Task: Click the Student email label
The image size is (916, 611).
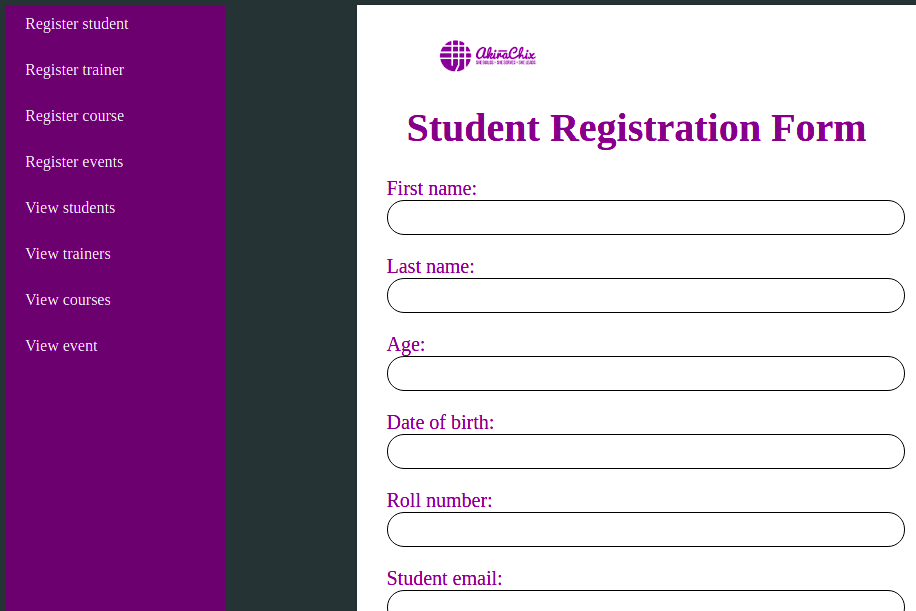Action: pyautogui.click(x=444, y=579)
